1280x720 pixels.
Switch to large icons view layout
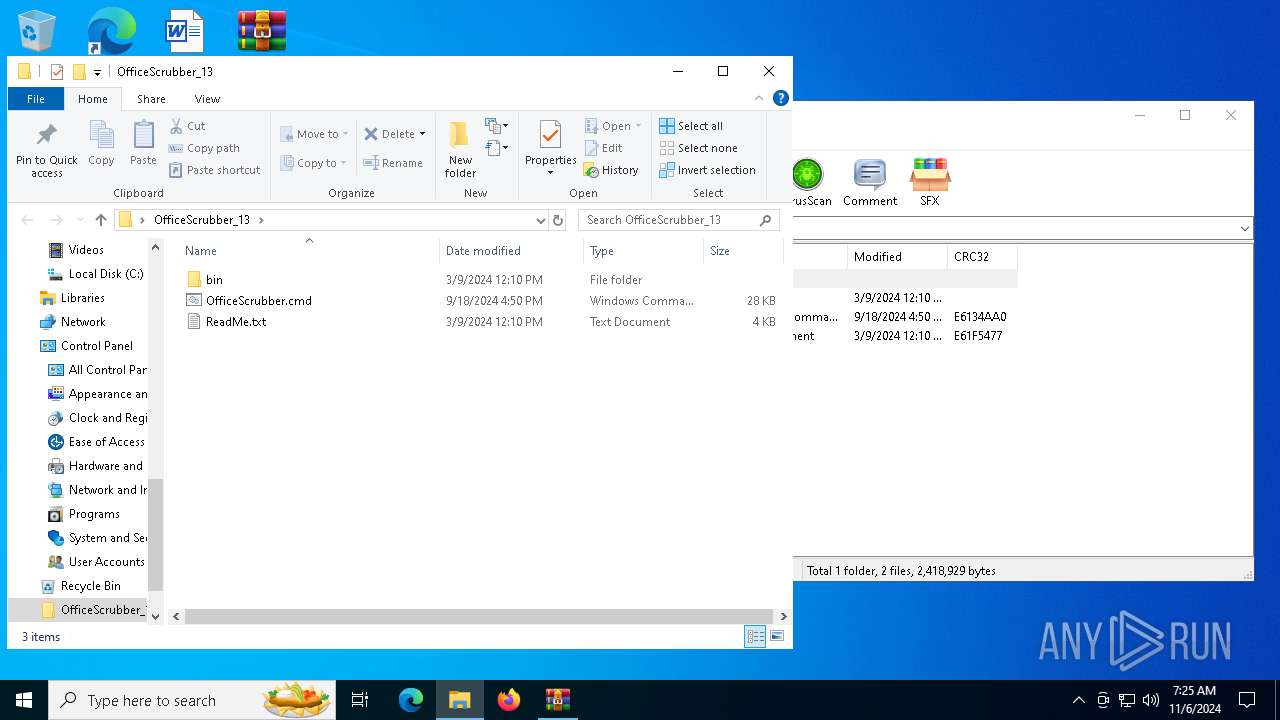[x=777, y=636]
